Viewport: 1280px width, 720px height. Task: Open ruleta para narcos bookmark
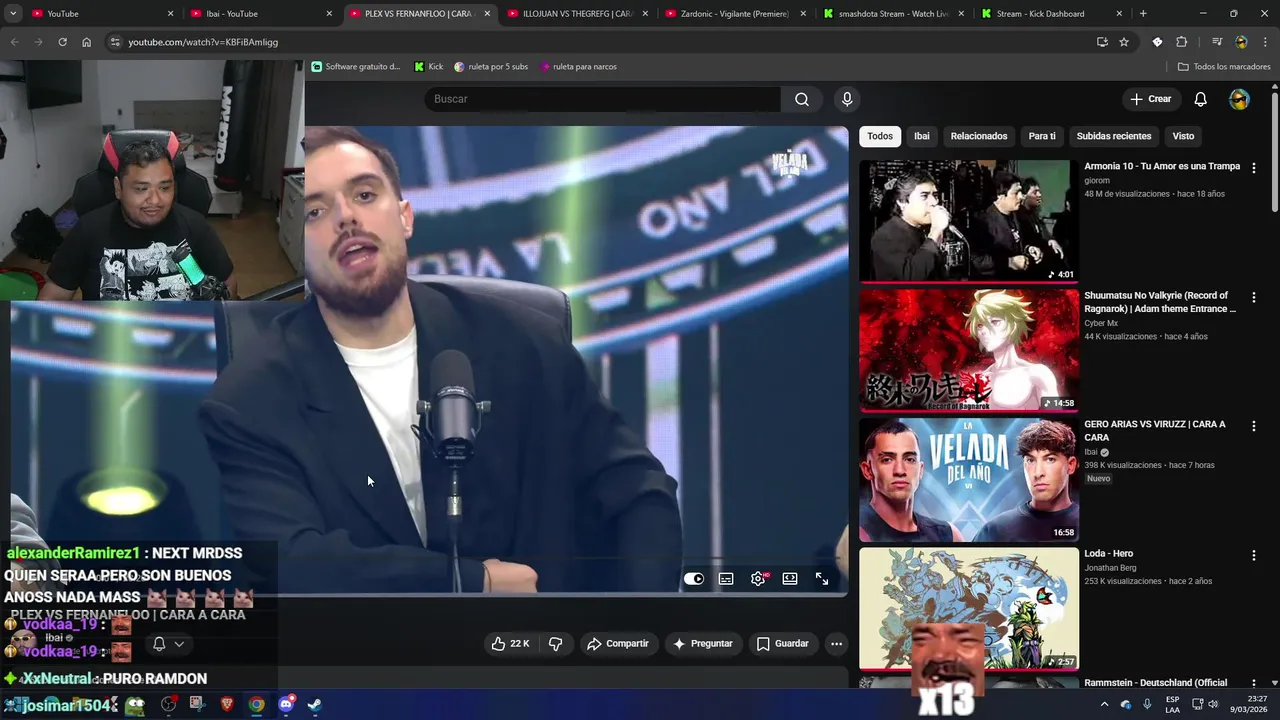point(578,67)
